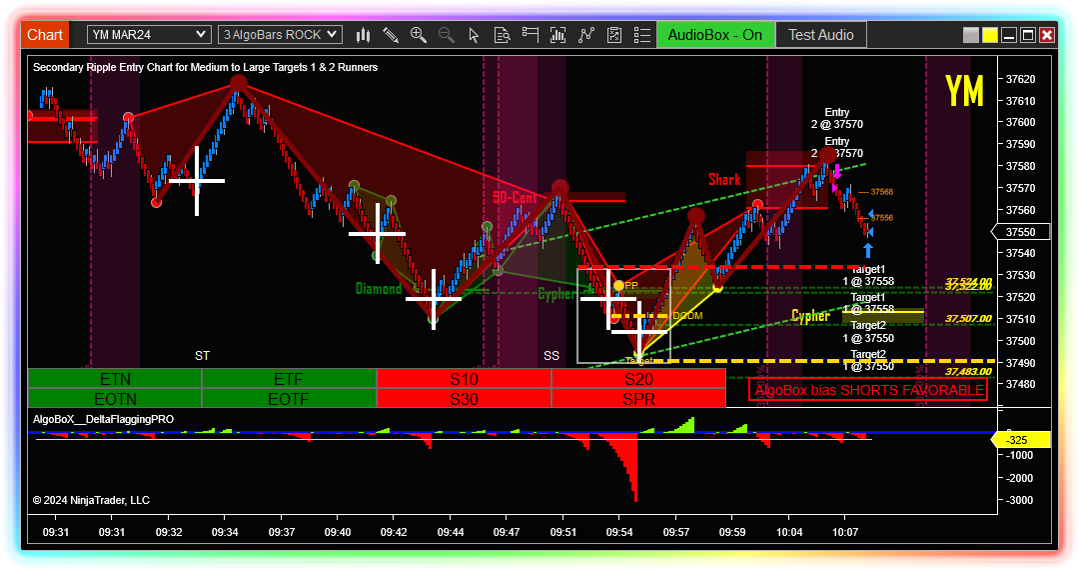This screenshot has width=1079, height=571.
Task: Open the indicators icon
Action: click(x=558, y=35)
